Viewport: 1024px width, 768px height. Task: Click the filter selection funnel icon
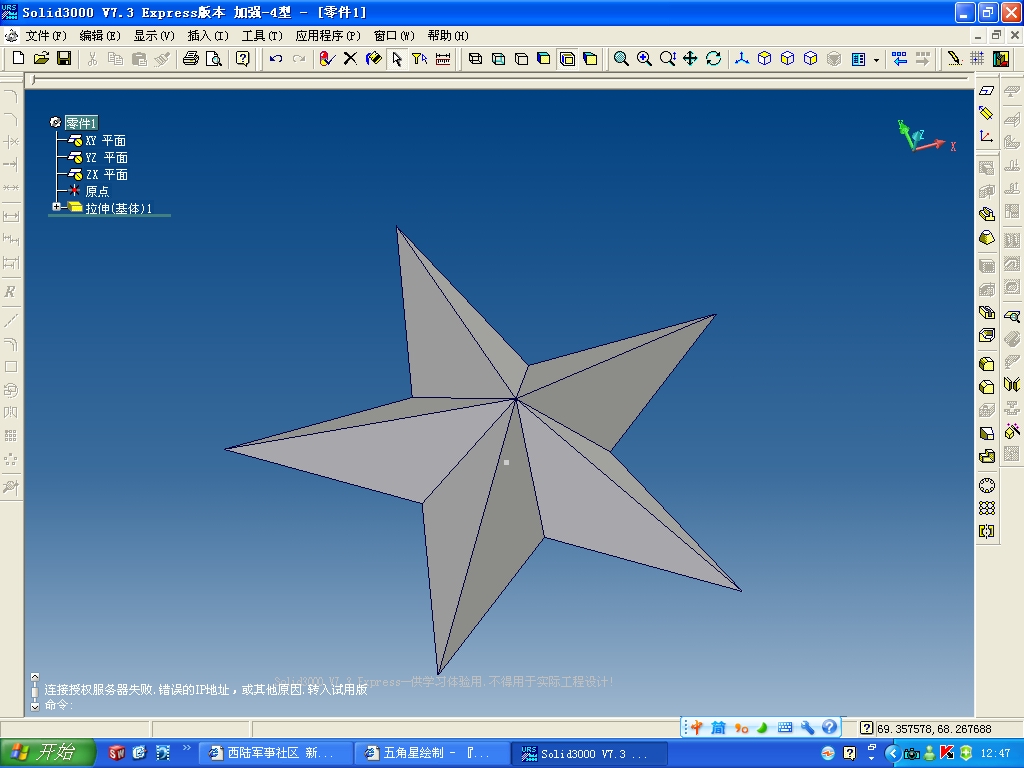[419, 59]
